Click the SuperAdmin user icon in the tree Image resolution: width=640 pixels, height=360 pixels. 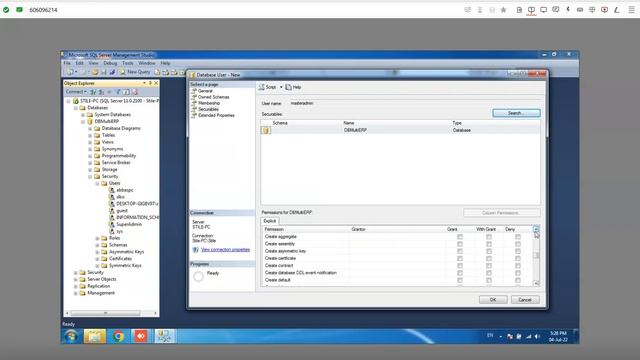[111, 224]
